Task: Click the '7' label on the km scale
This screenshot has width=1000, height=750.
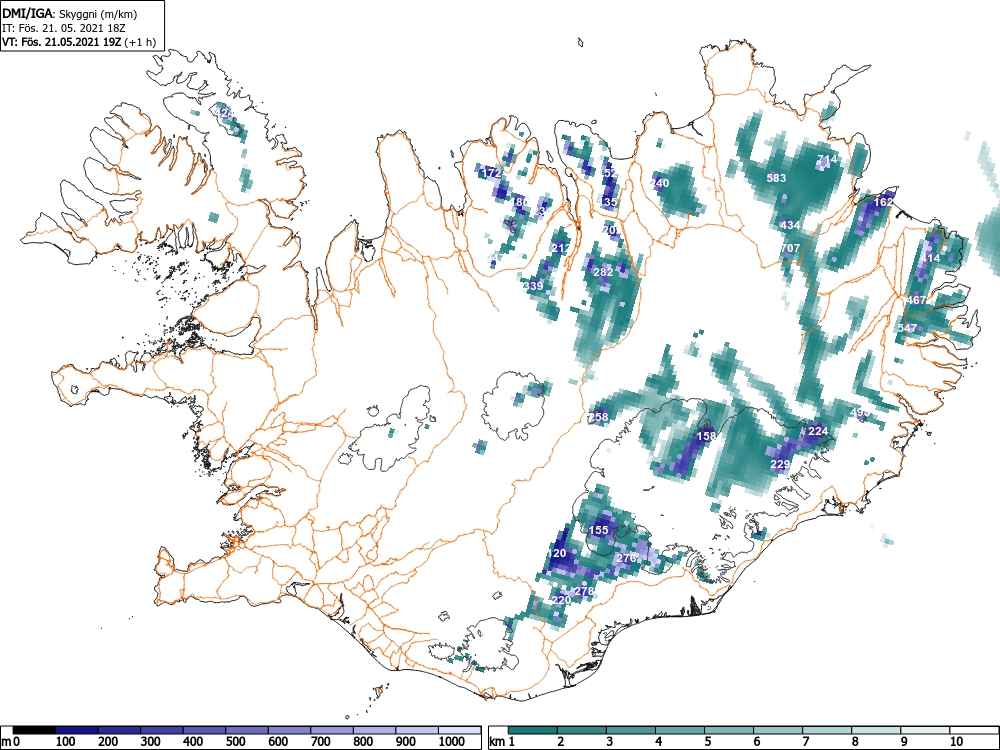Action: click(x=805, y=742)
